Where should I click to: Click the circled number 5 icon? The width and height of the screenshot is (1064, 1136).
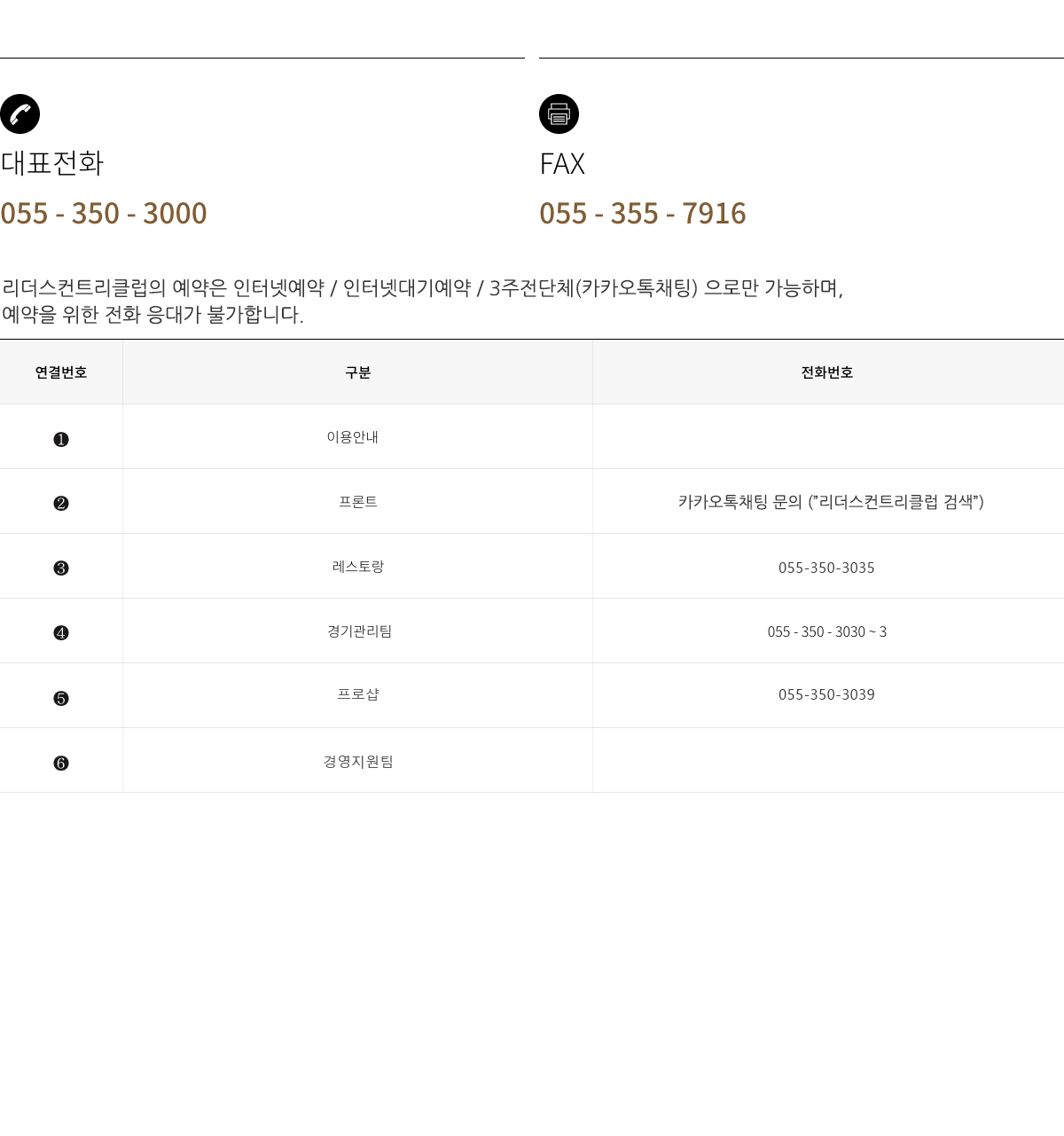coord(61,699)
